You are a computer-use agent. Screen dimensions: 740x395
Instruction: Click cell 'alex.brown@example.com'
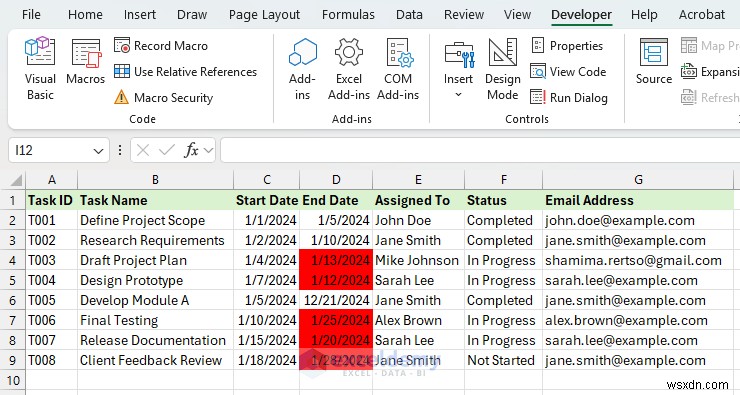[x=638, y=320]
